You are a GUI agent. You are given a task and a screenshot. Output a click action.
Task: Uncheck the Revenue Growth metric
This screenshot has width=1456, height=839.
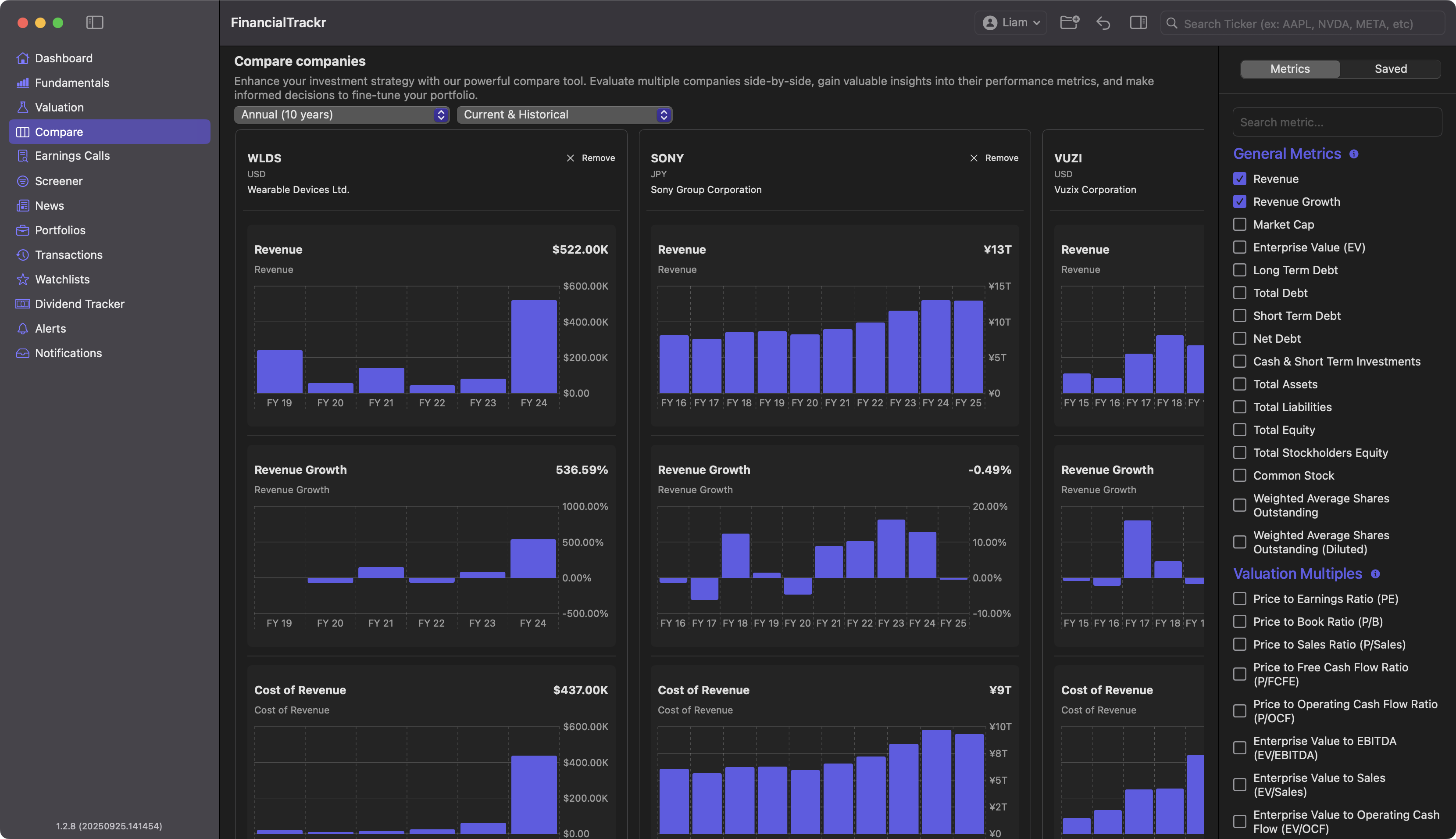pyautogui.click(x=1239, y=202)
